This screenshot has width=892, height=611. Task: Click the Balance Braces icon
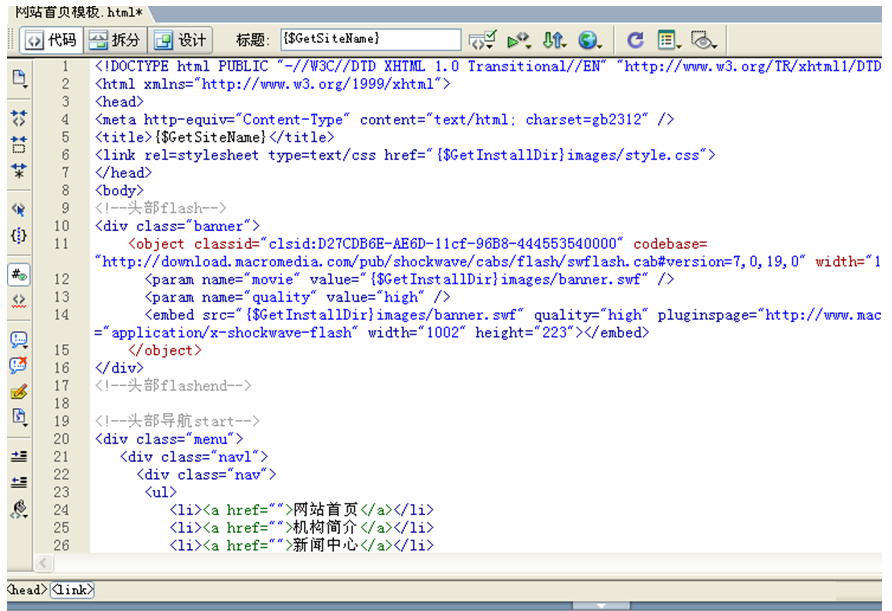tap(19, 235)
